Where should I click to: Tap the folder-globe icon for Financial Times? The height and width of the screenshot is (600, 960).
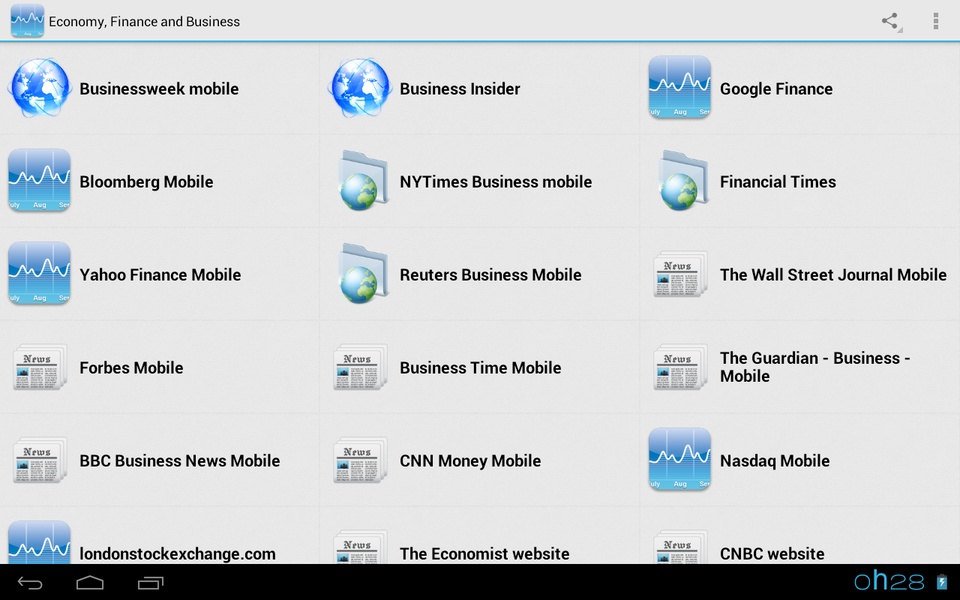point(683,180)
